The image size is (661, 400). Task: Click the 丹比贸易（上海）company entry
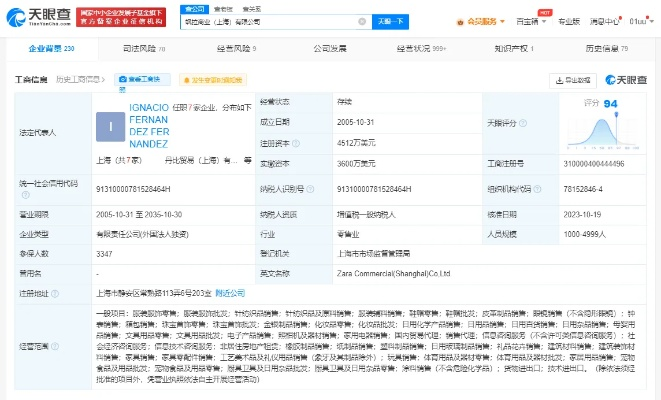pos(202,161)
